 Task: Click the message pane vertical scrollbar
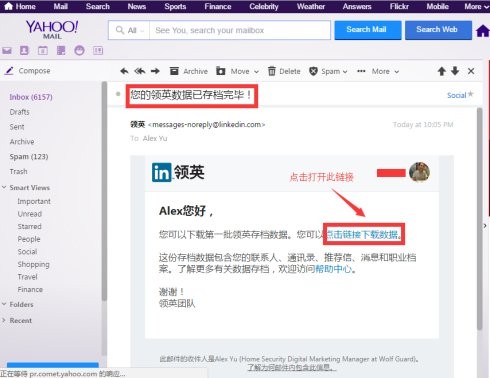click(480, 218)
